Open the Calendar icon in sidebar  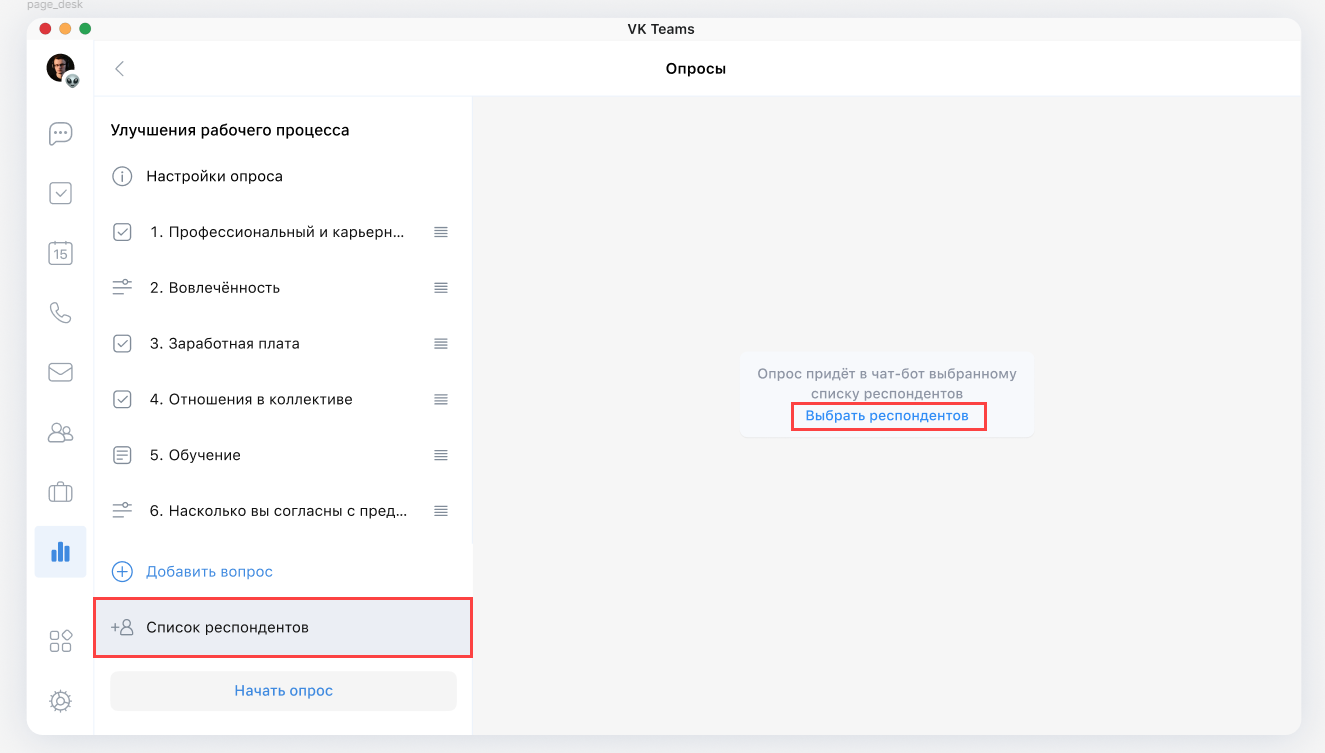point(60,253)
